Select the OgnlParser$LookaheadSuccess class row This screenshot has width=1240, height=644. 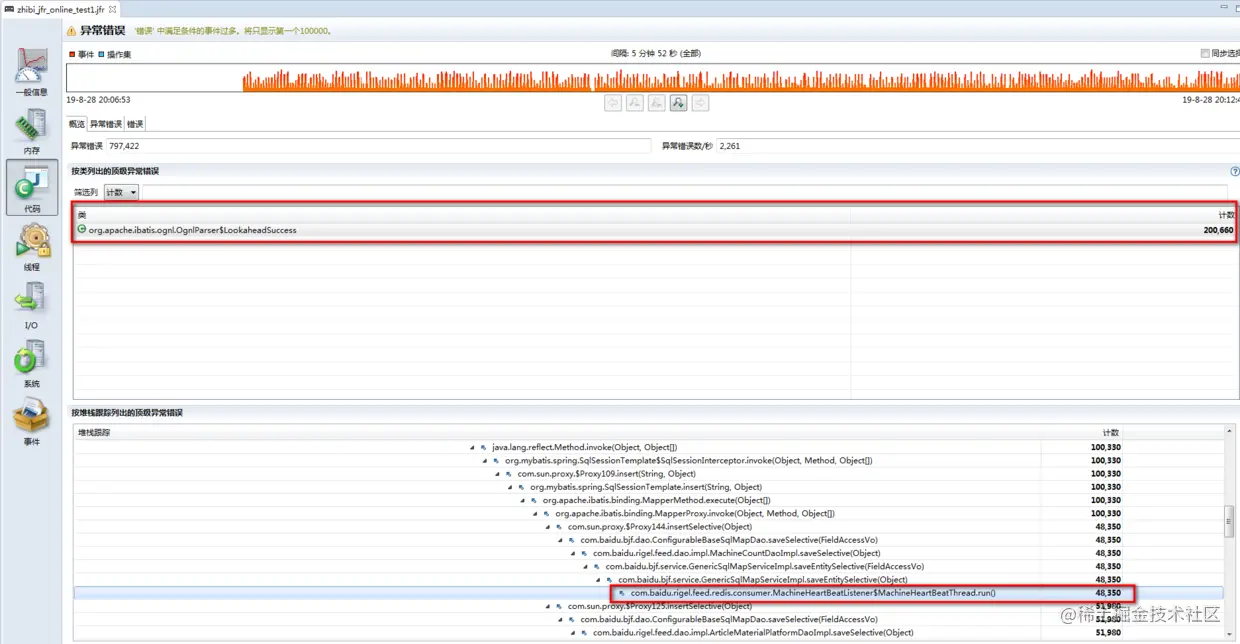(x=655, y=230)
